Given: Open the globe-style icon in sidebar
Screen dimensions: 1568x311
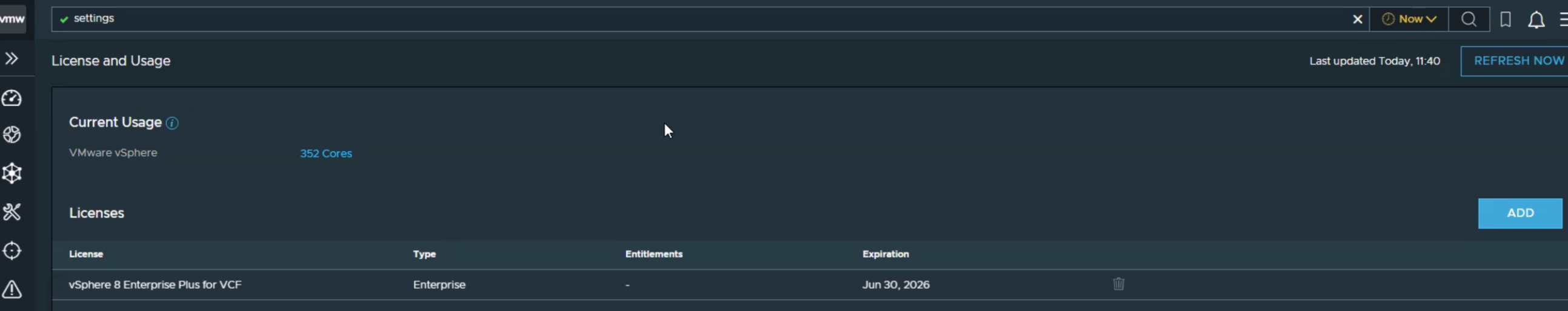Looking at the screenshot, I should [x=12, y=135].
